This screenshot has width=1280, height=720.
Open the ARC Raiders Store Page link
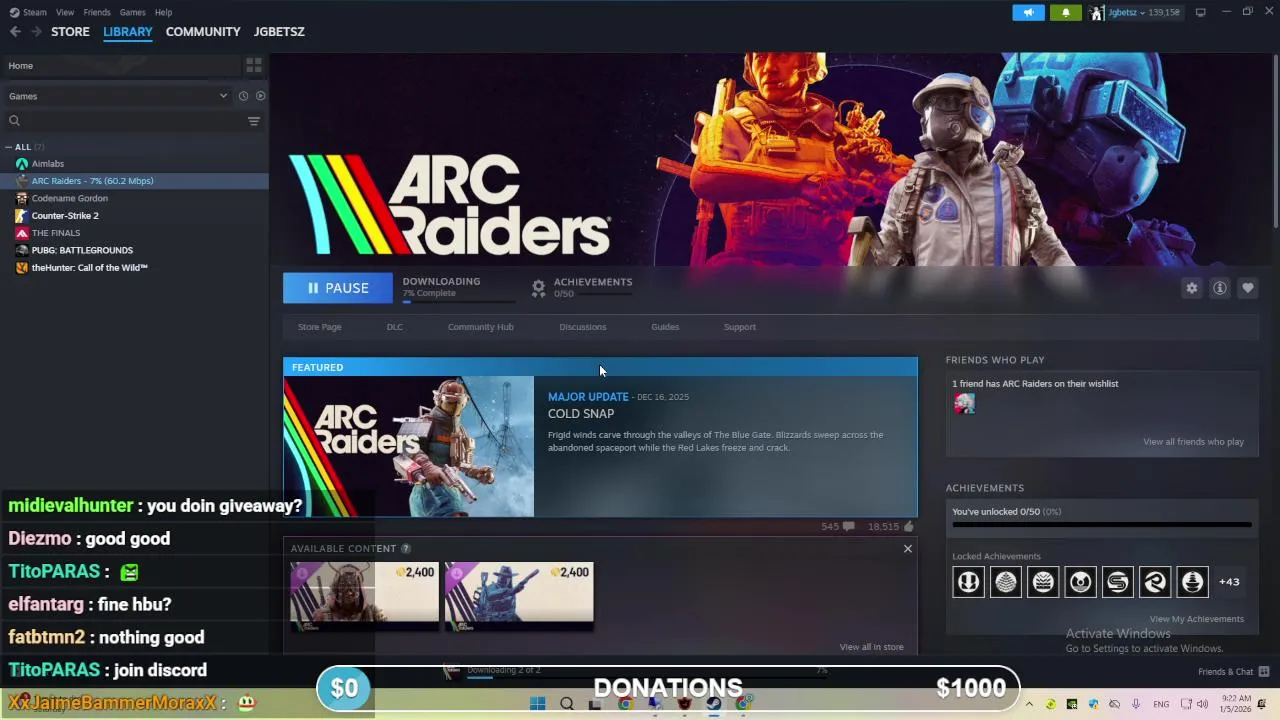coord(319,327)
